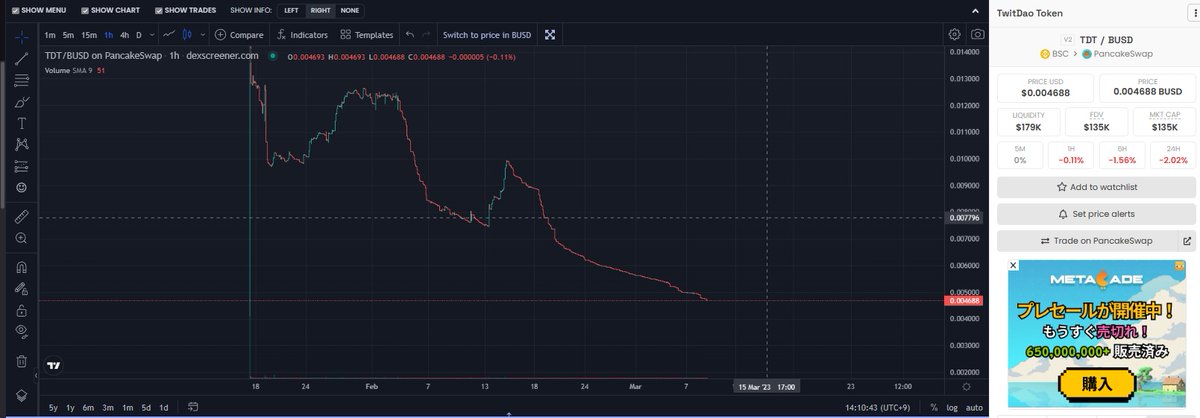The width and height of the screenshot is (1200, 418).
Task: Set the range to 6m
Action: pyautogui.click(x=89, y=407)
